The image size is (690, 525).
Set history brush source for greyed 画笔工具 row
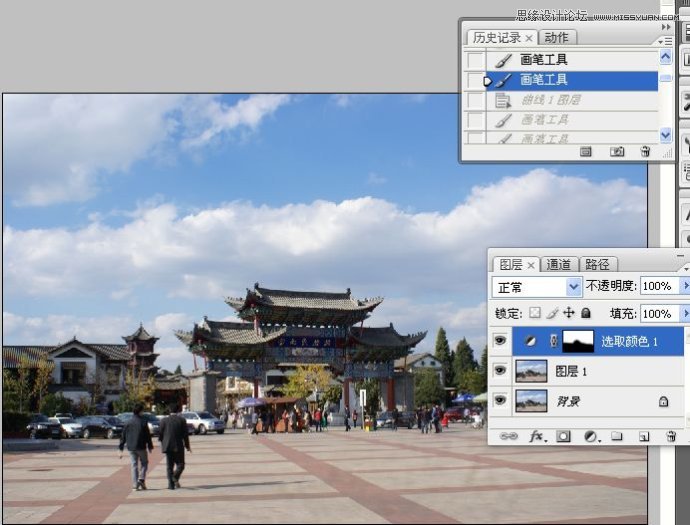pos(475,120)
